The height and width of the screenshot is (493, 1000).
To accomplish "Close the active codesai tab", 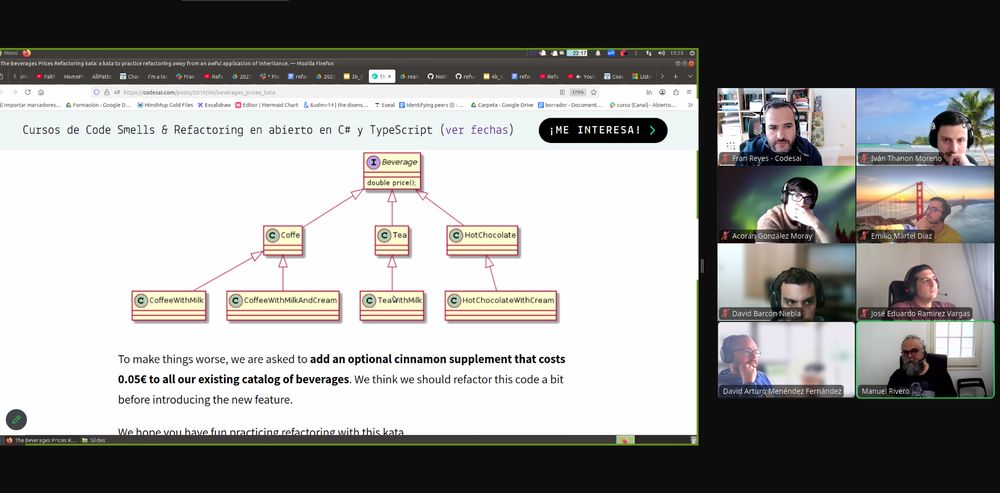I will pyautogui.click(x=390, y=77).
